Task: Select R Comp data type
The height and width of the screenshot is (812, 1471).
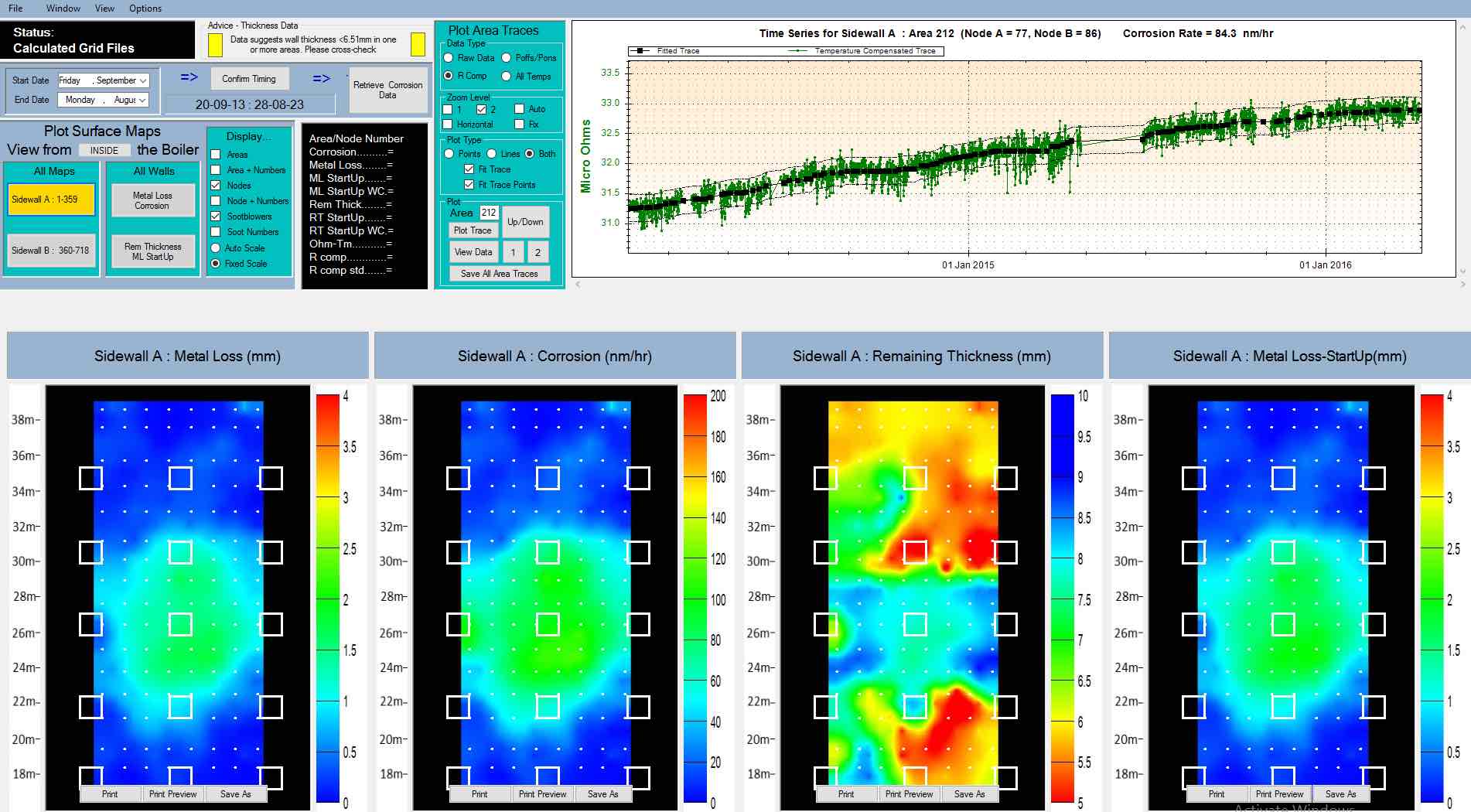Action: click(x=448, y=76)
